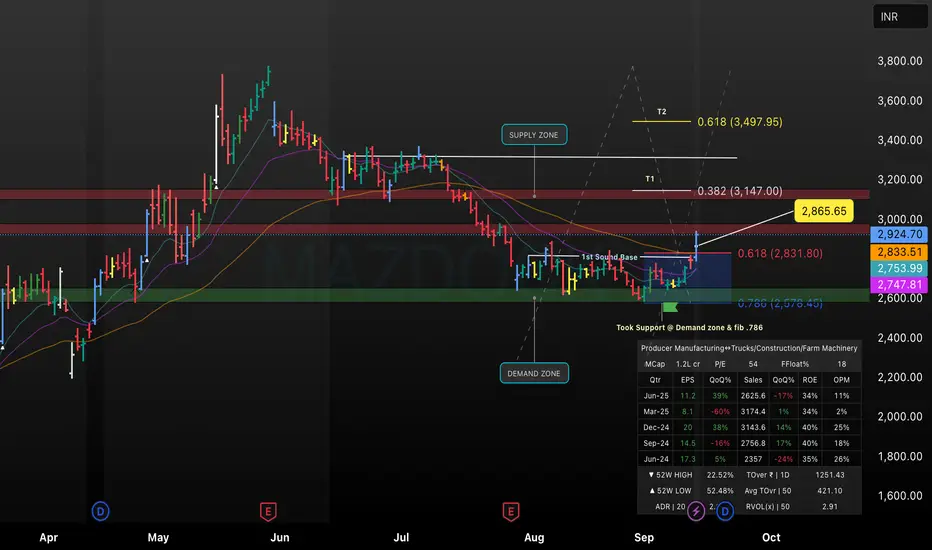Viewport: 932px width, 550px height.
Task: Click the 52.48% value
Action: coord(720,491)
